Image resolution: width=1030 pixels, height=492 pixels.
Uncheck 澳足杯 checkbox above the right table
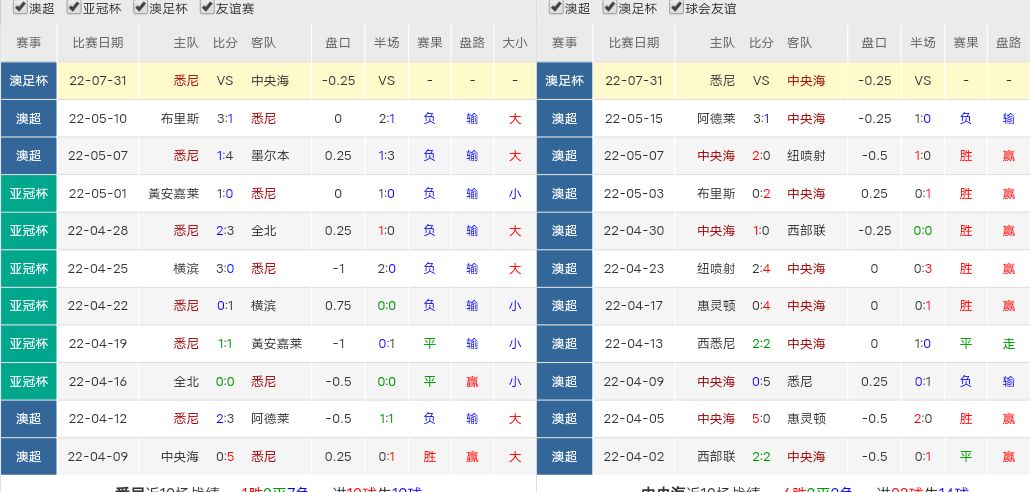click(610, 8)
